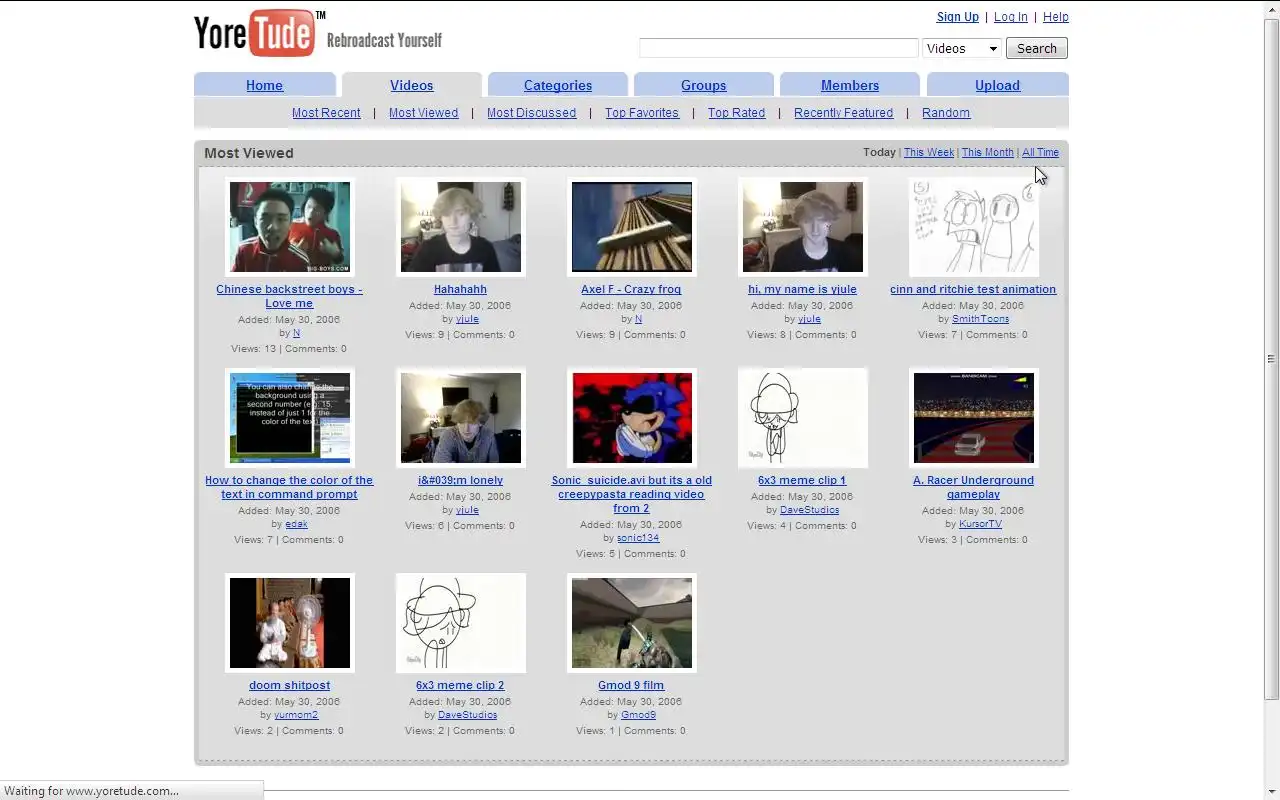Click the doom shitpost title link
The image size is (1280, 800).
point(289,685)
